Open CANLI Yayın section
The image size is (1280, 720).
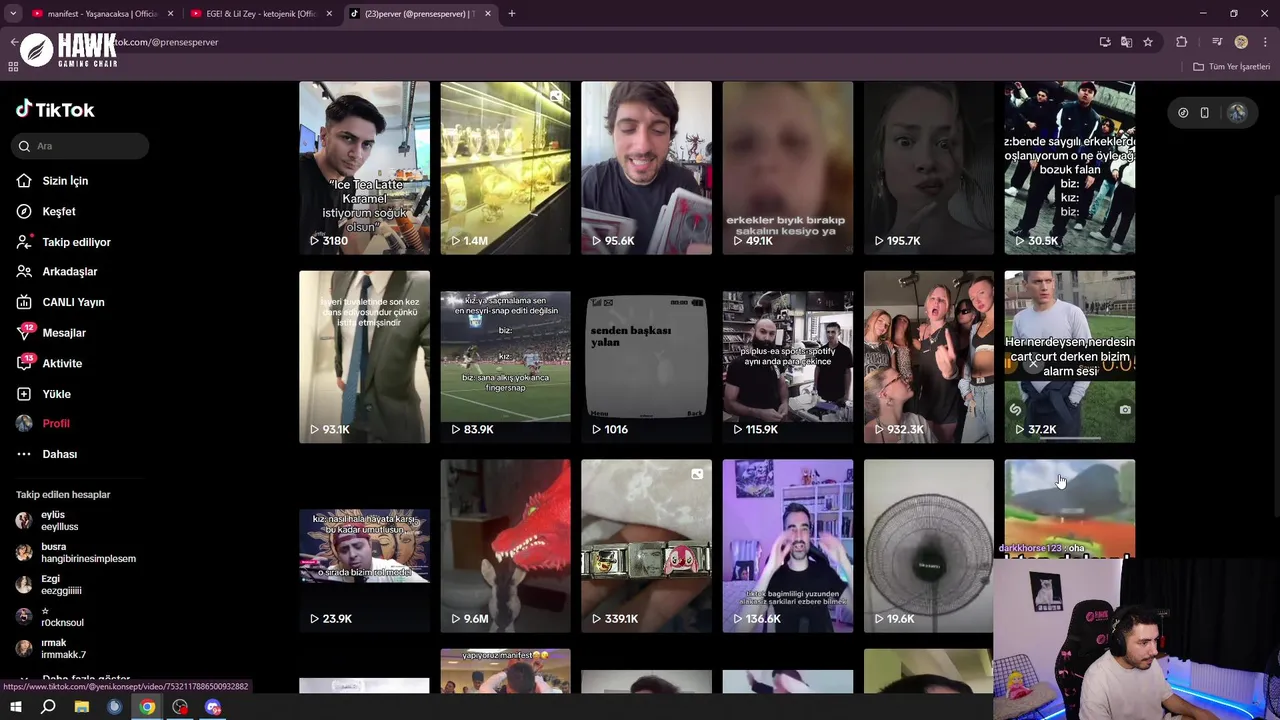tap(61, 302)
